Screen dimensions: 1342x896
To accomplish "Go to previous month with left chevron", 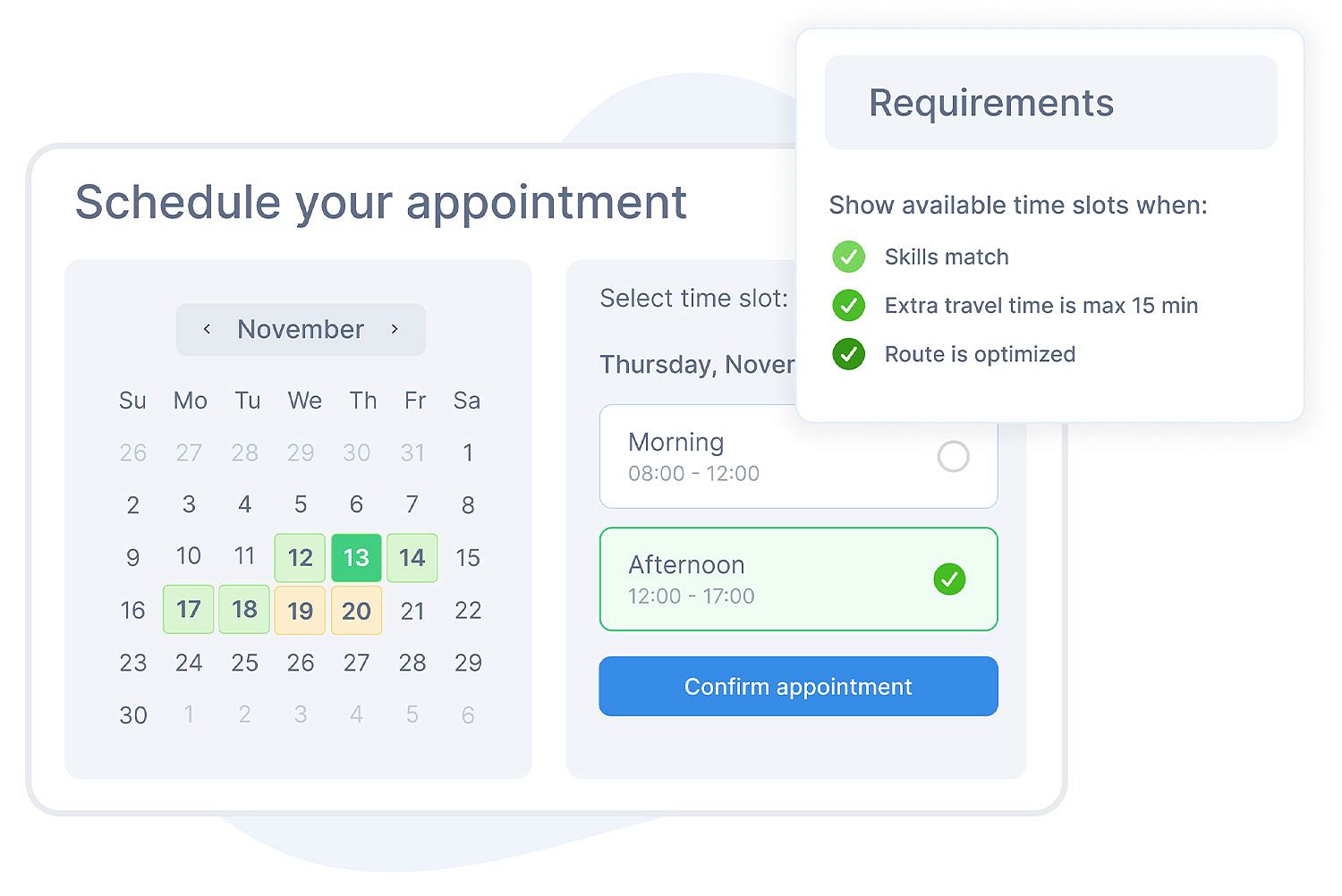I will click(207, 329).
